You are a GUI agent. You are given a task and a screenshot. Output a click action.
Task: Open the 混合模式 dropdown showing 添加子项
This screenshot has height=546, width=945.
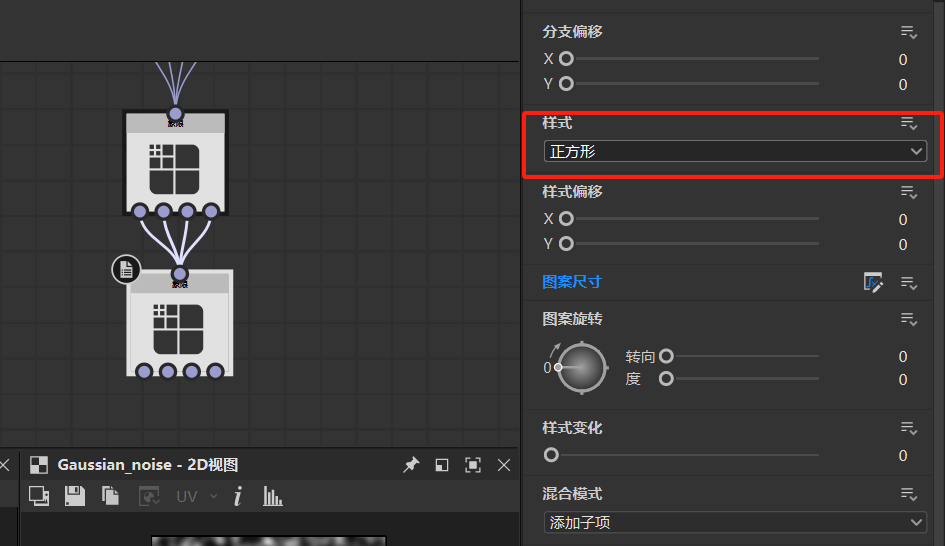735,522
